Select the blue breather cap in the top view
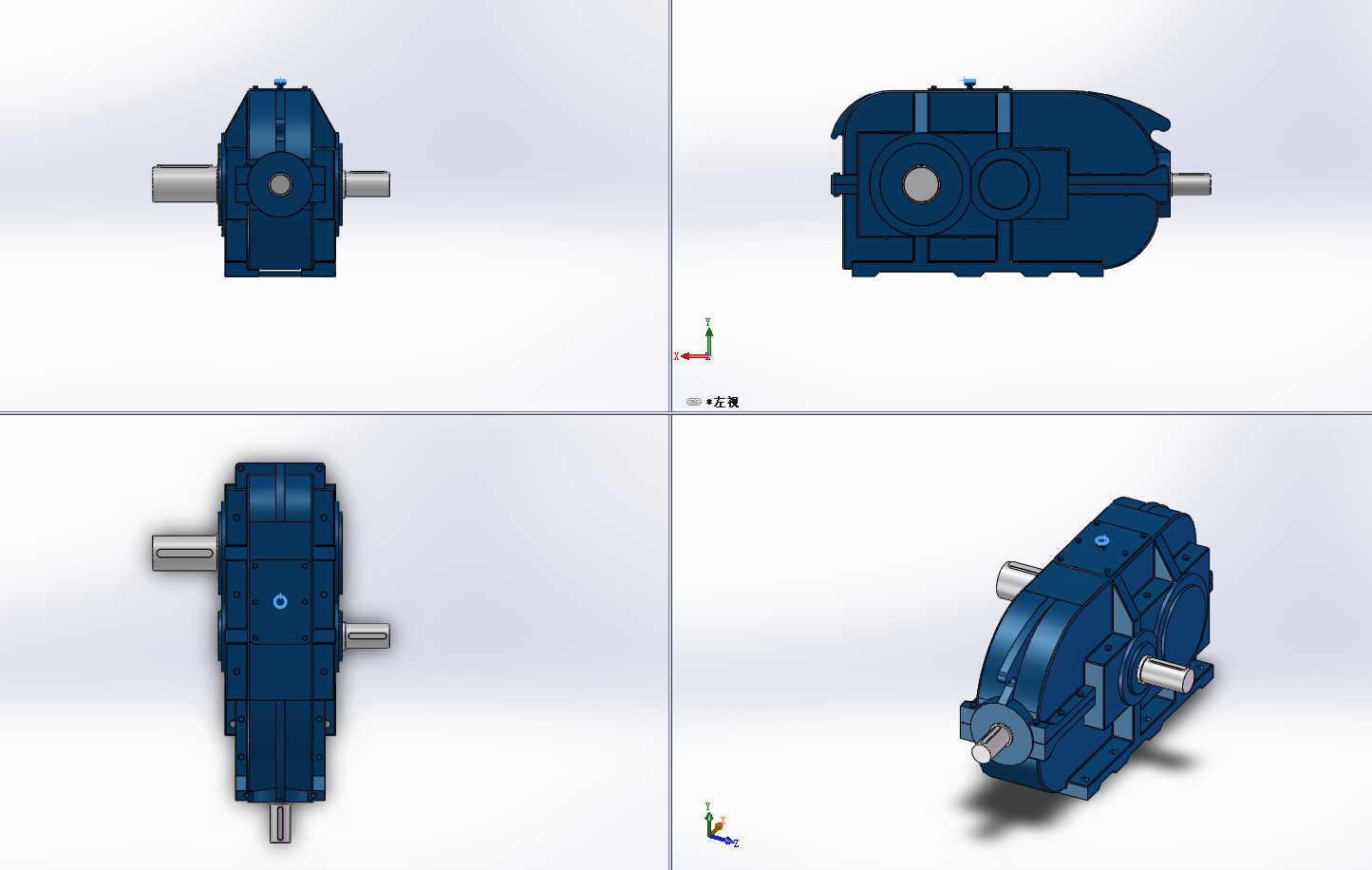Image resolution: width=1372 pixels, height=870 pixels. tap(280, 601)
